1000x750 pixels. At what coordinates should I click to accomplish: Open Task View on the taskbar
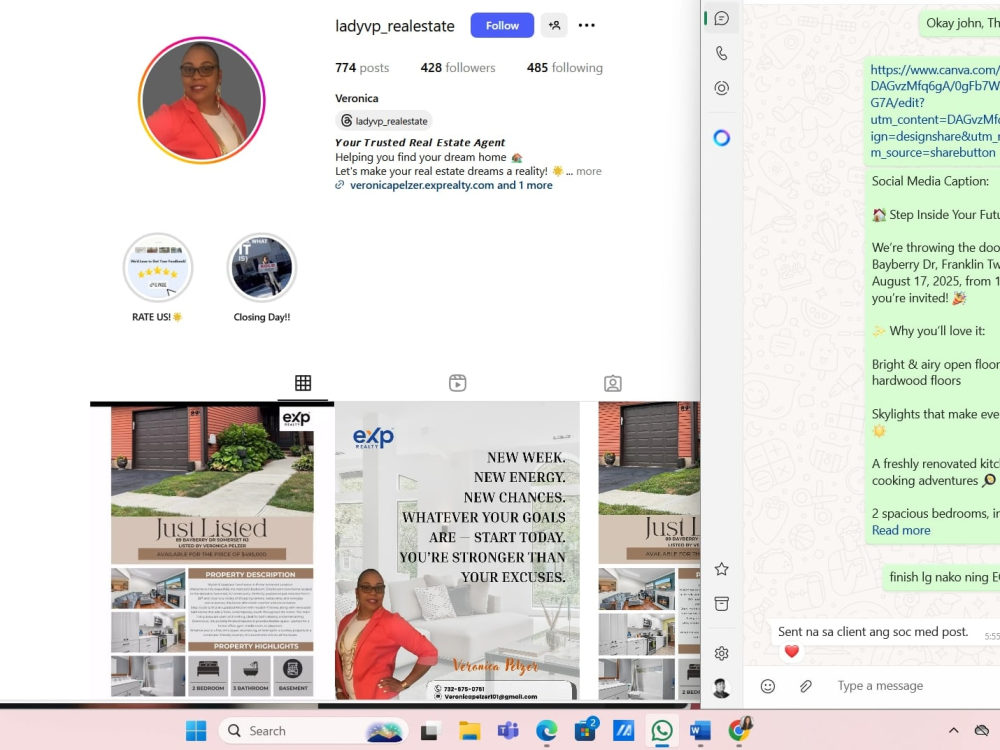pos(430,731)
